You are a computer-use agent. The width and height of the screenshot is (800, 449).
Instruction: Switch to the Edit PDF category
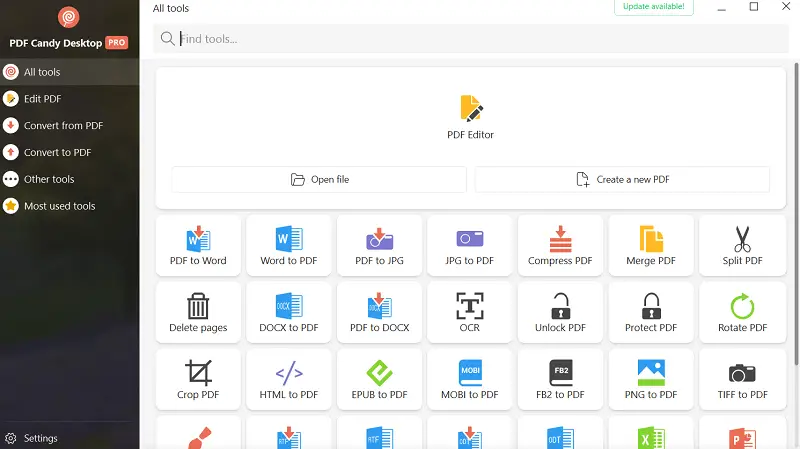(69, 99)
